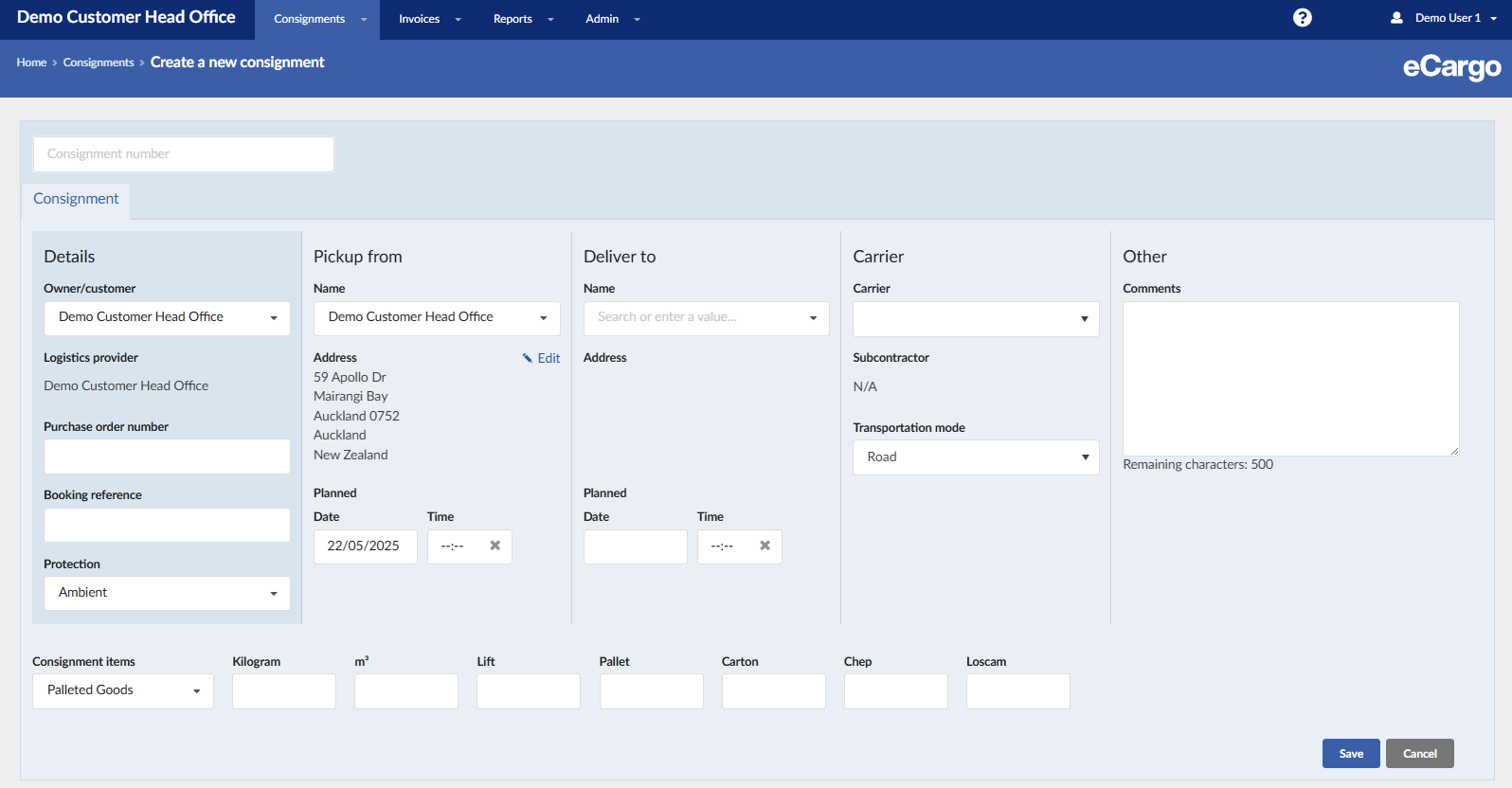Image resolution: width=1512 pixels, height=788 pixels.
Task: Focus the Loscam input field
Action: coord(1018,691)
